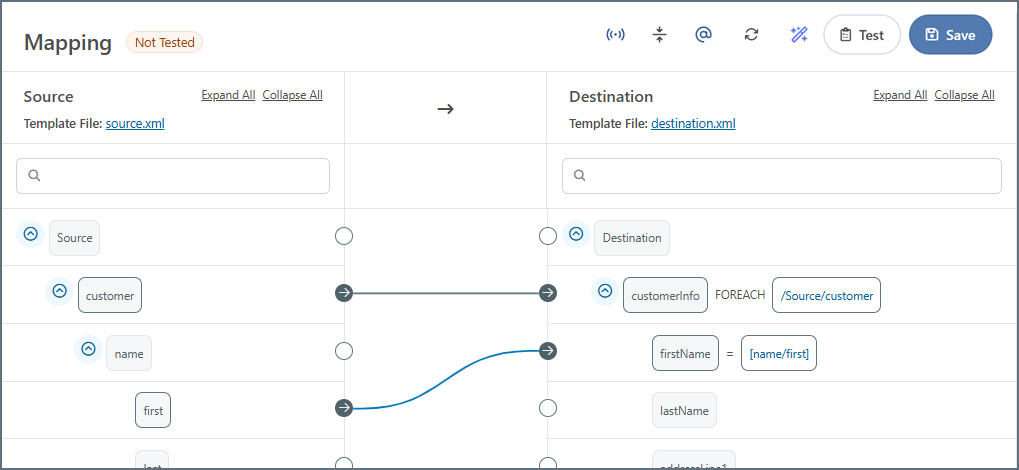Image resolution: width=1019 pixels, height=470 pixels.
Task: Select the /Source/customer FOREACH expression box
Action: tap(826, 295)
